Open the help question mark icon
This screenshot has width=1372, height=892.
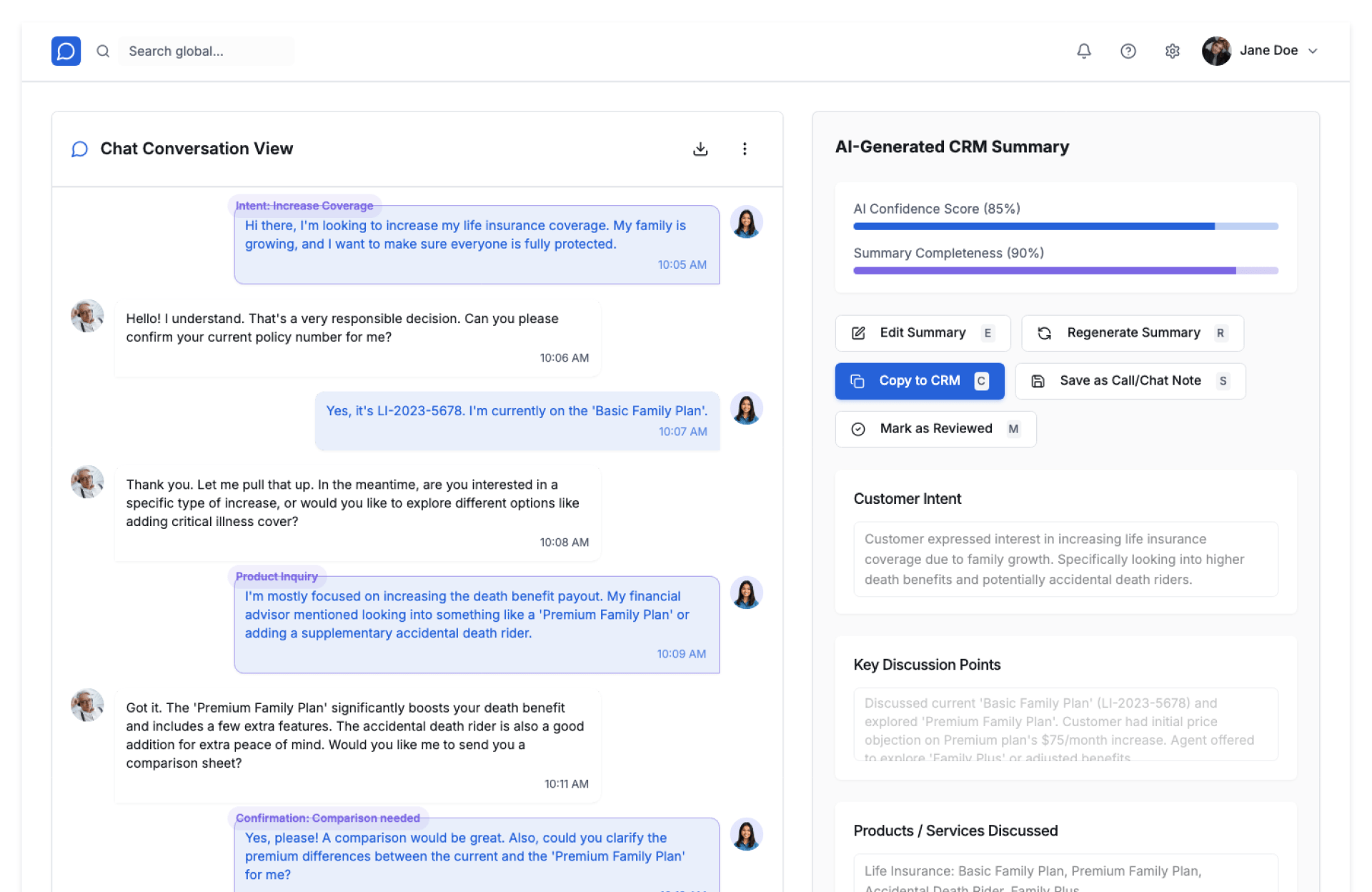click(1128, 51)
